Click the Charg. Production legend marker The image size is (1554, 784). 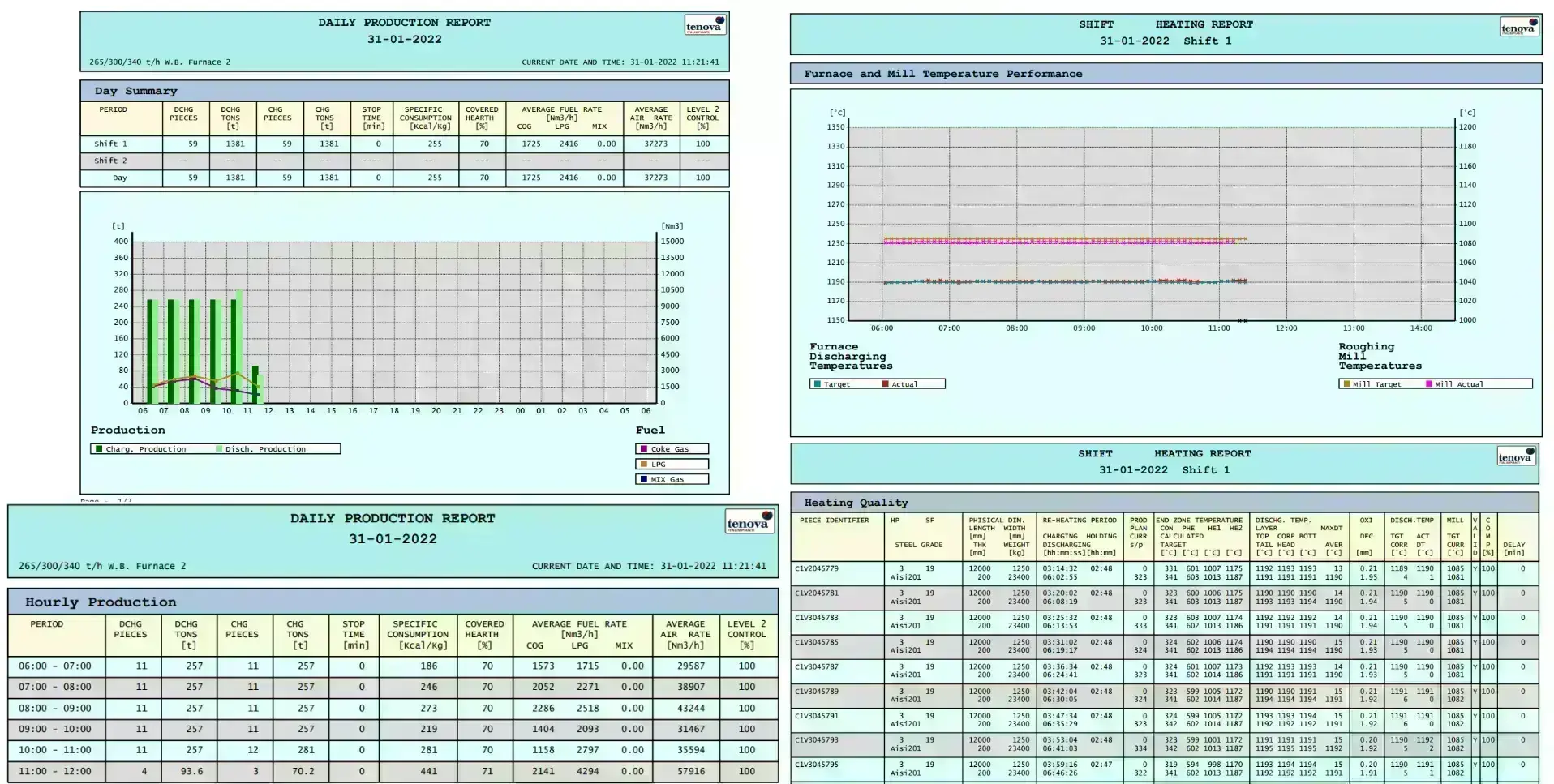point(99,448)
